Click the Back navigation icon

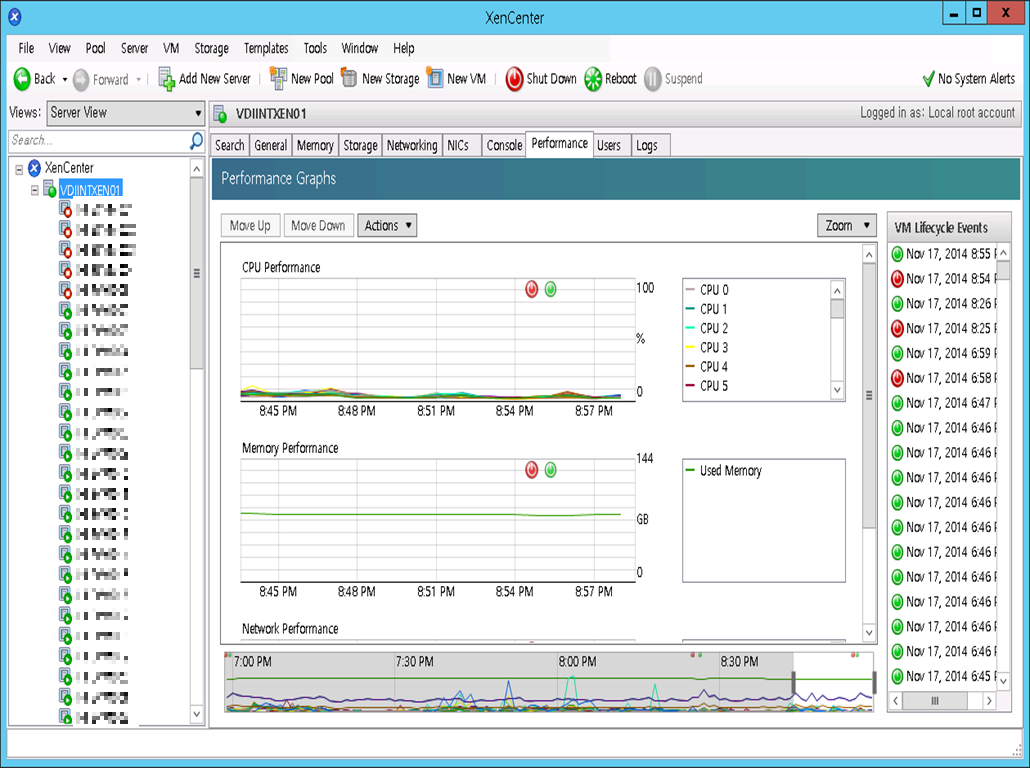[x=22, y=79]
